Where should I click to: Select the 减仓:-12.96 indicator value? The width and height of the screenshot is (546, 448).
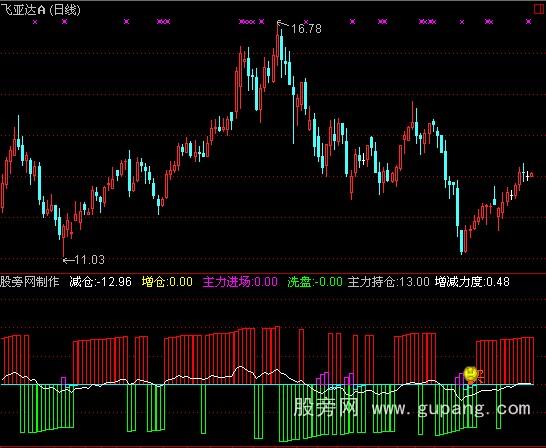tap(101, 282)
